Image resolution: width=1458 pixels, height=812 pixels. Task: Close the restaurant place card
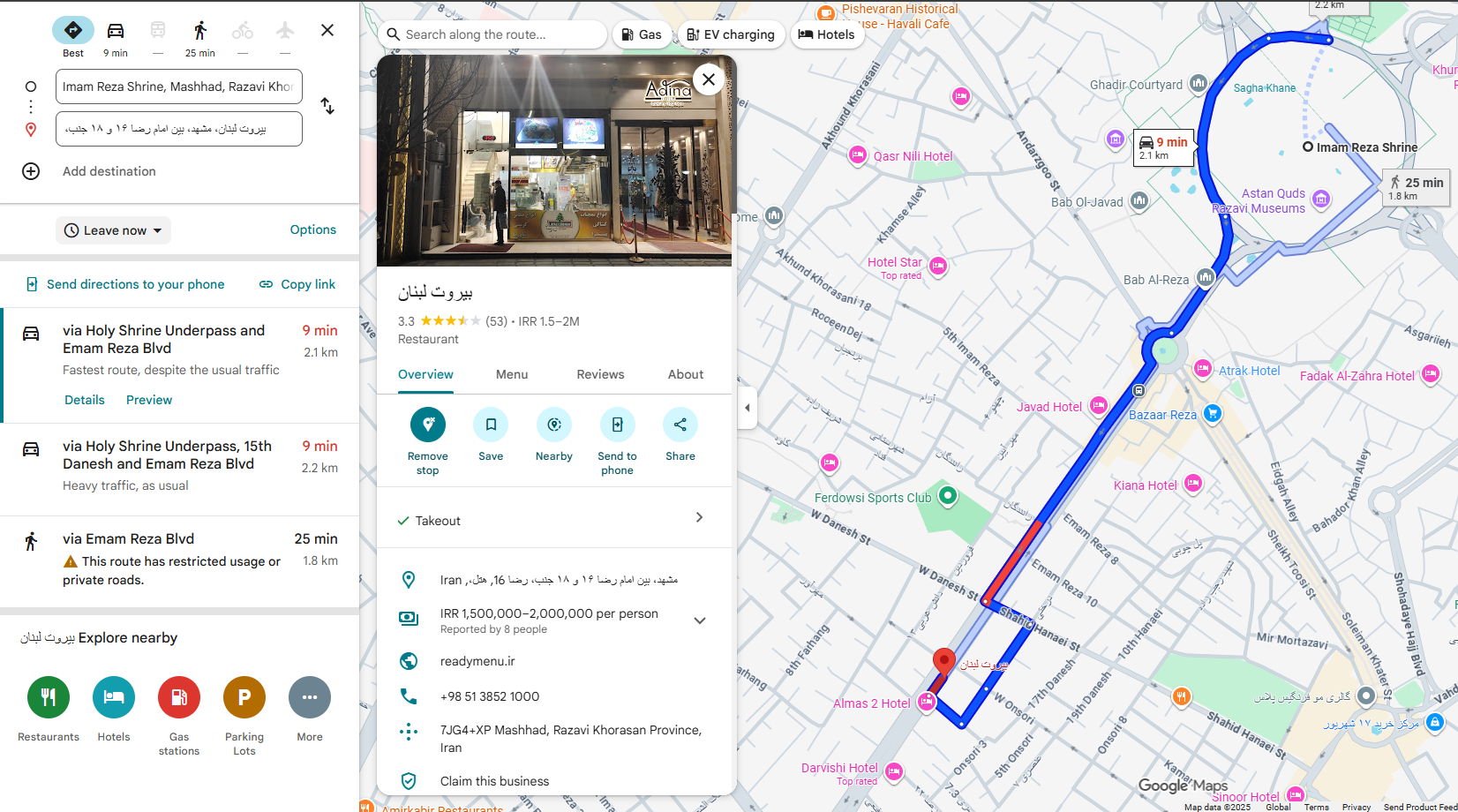(709, 79)
